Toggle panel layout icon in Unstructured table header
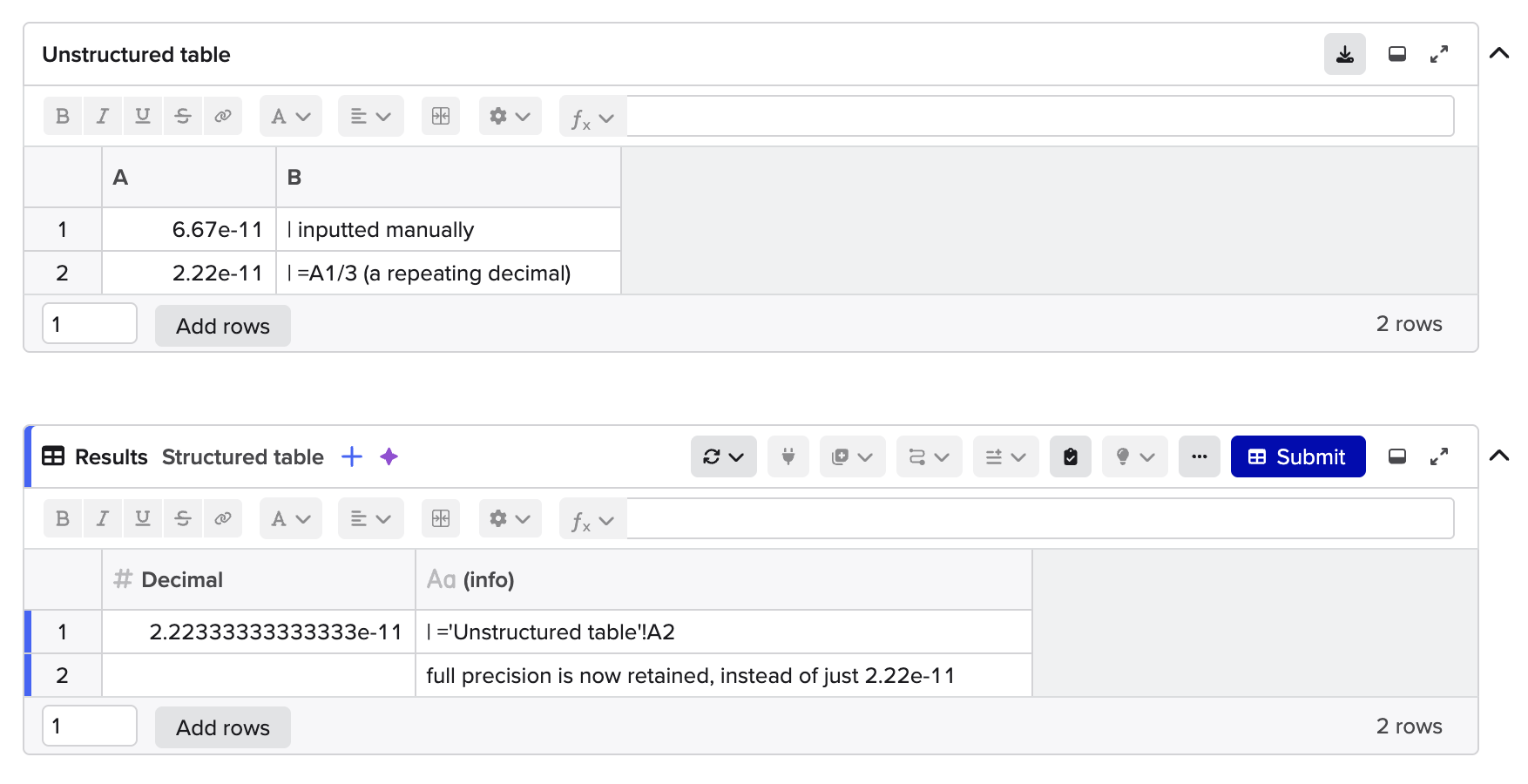 [x=1396, y=54]
